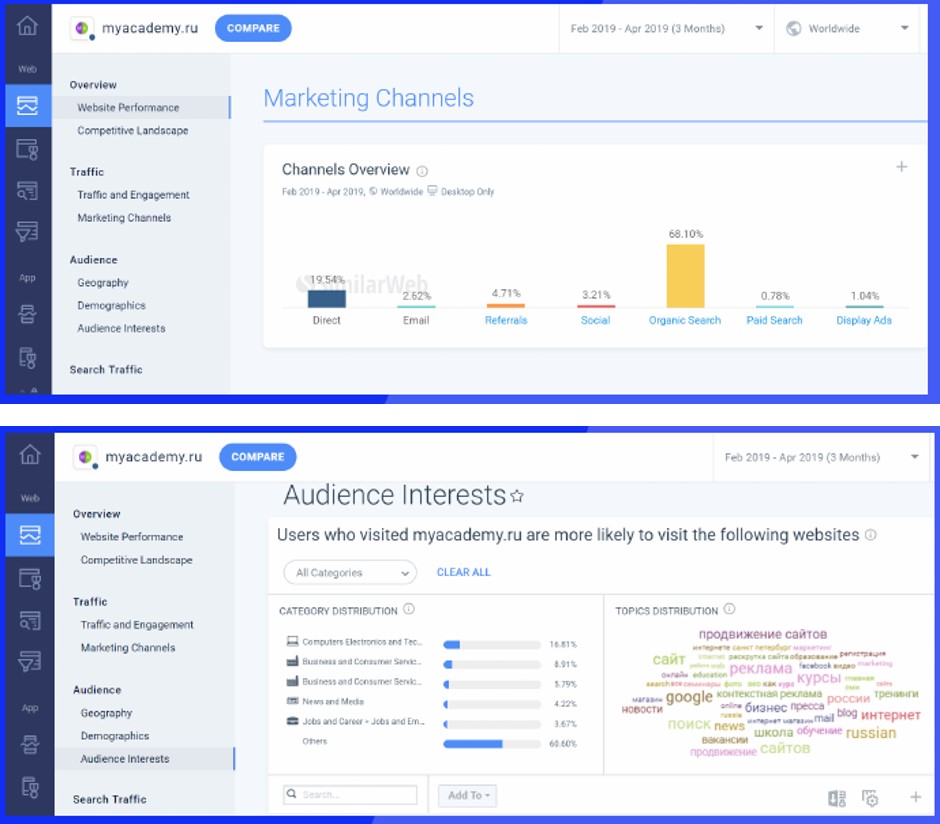The image size is (940, 824).
Task: Open the app category icon, last in the bottom sidebar
Action: 30,787
